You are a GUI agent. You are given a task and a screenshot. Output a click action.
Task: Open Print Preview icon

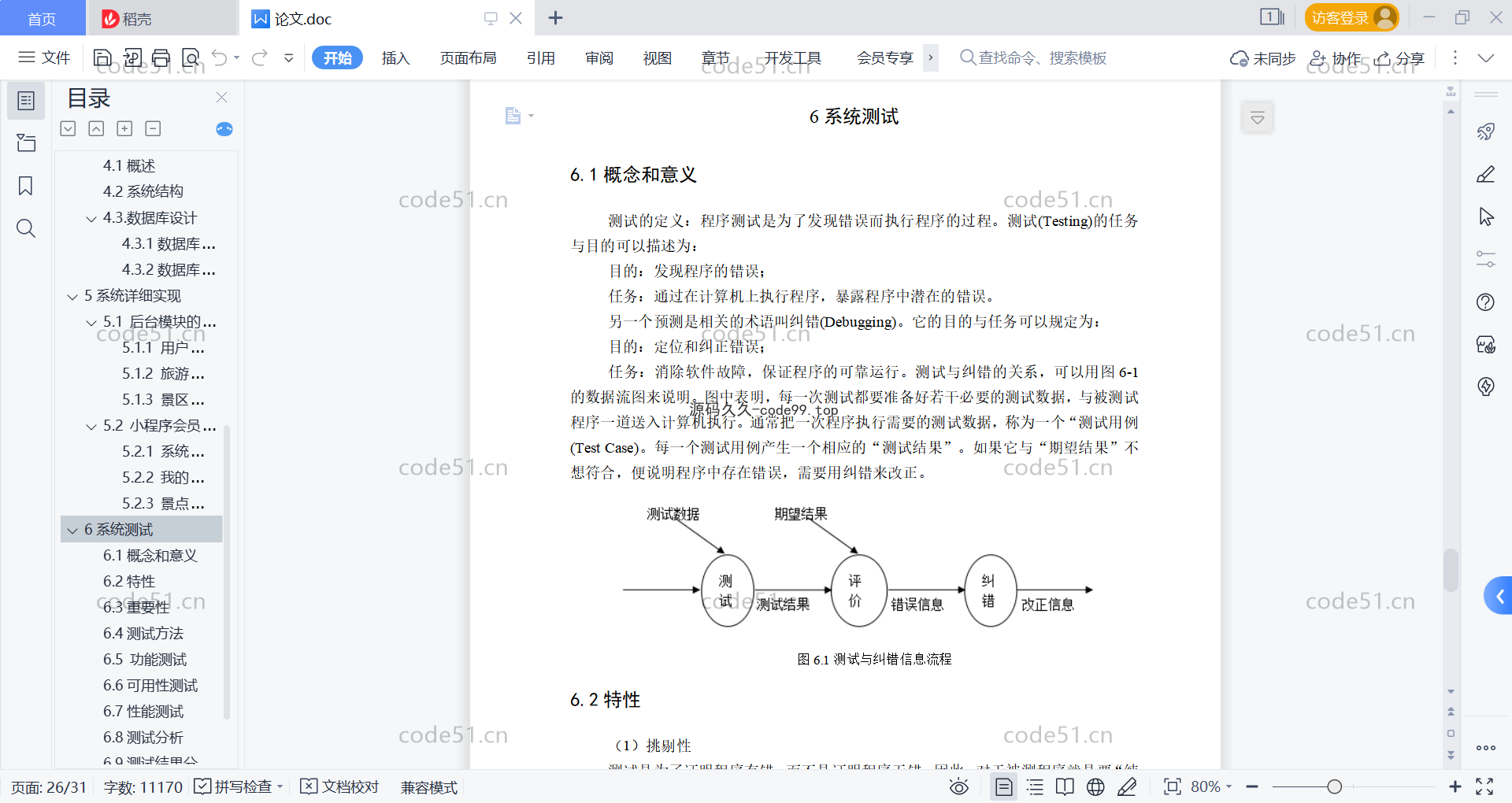[x=191, y=57]
